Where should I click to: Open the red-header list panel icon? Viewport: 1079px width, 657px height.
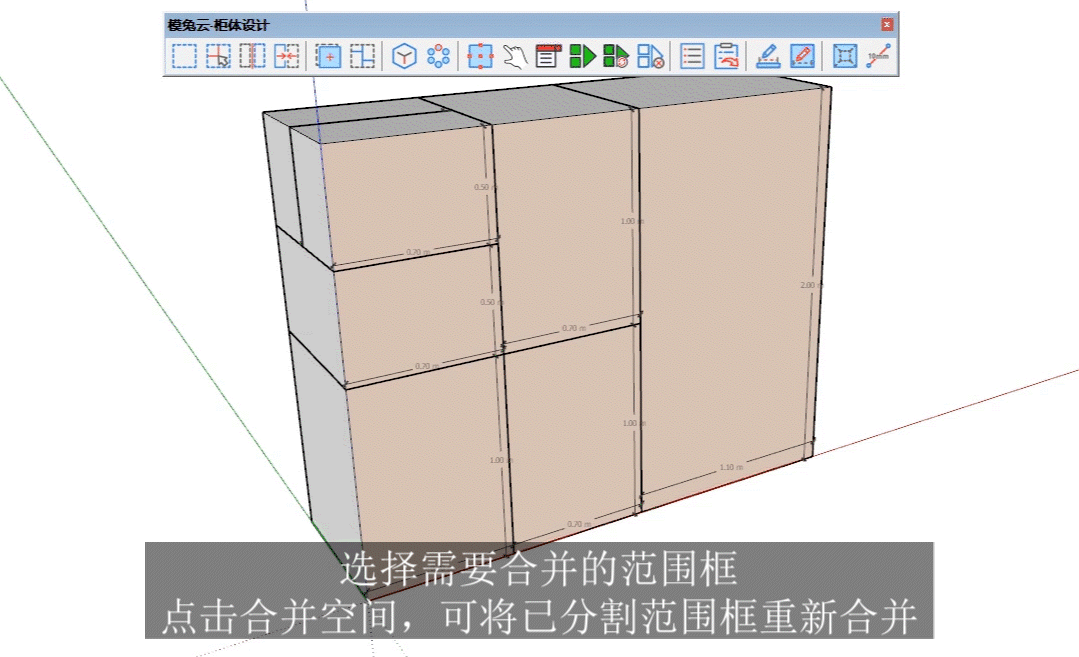547,57
